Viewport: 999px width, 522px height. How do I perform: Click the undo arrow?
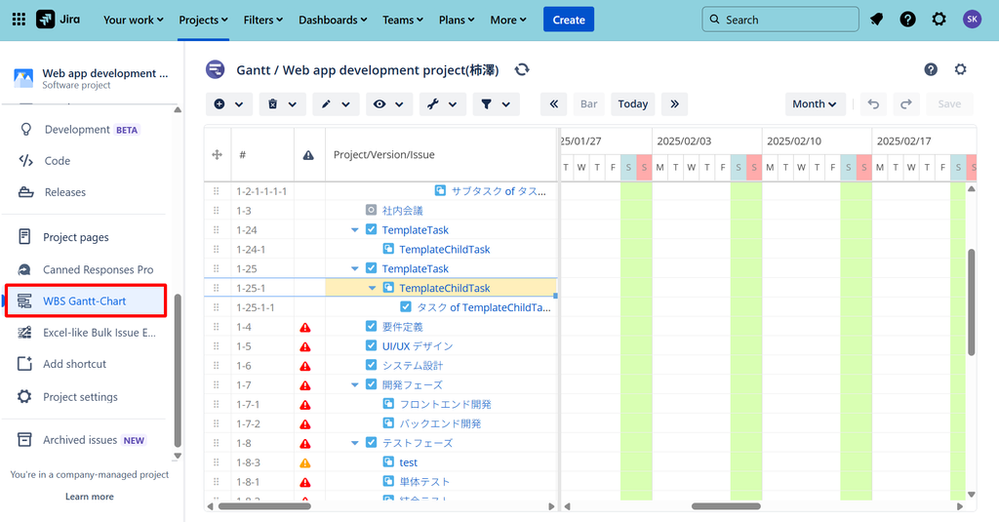pos(873,104)
